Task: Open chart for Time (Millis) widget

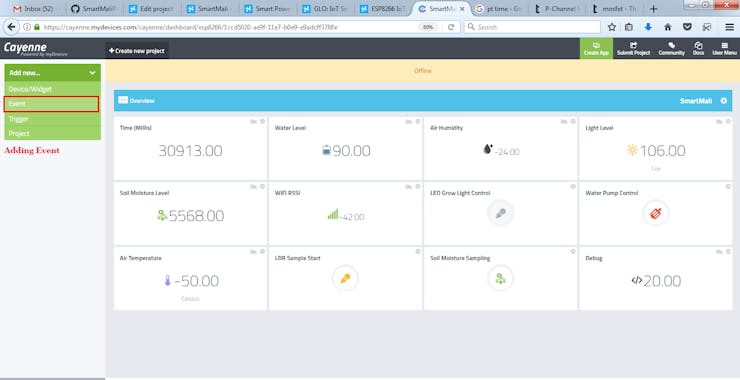Action: [253, 121]
